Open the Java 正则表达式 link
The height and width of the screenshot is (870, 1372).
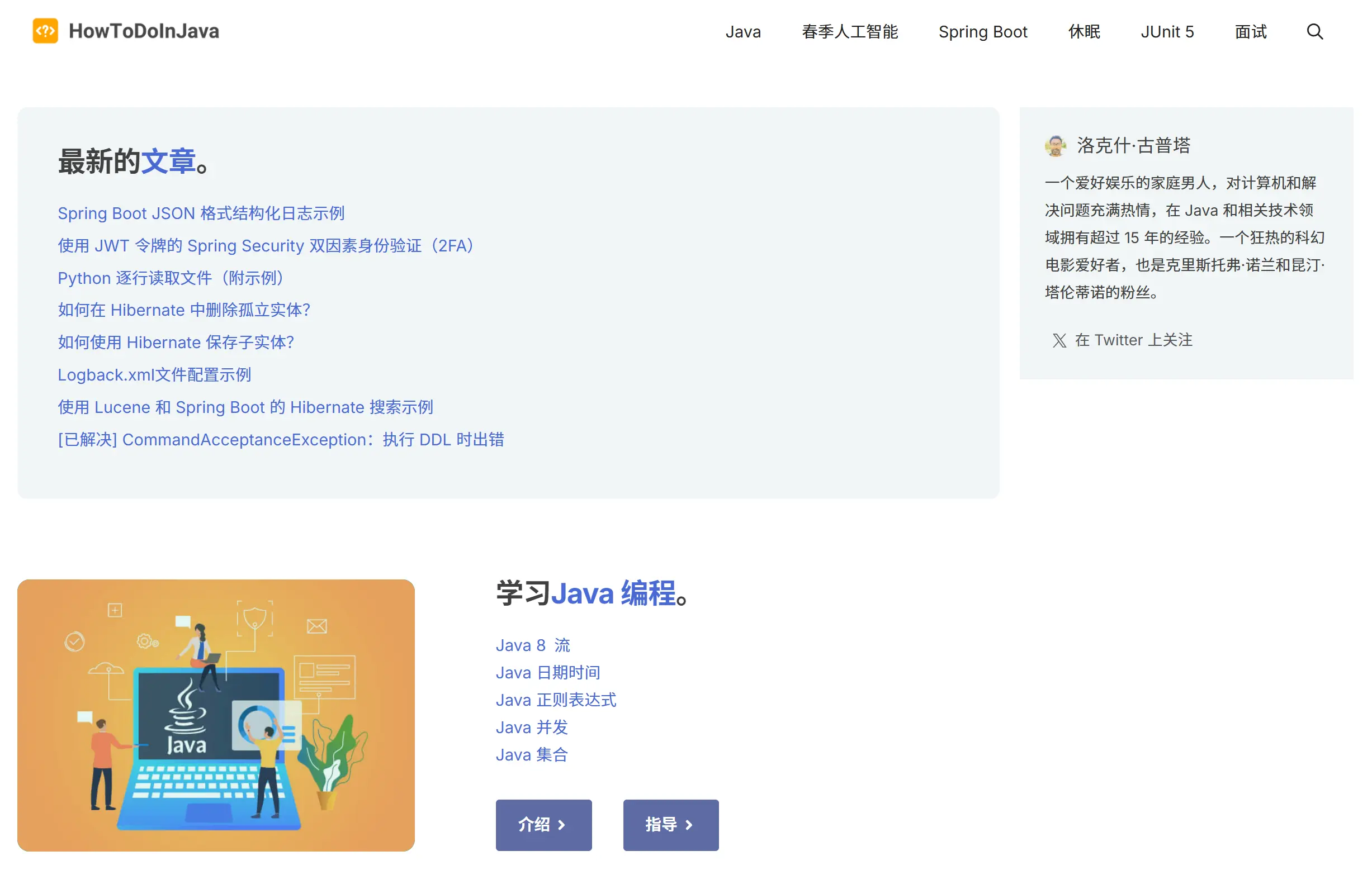pyautogui.click(x=556, y=700)
